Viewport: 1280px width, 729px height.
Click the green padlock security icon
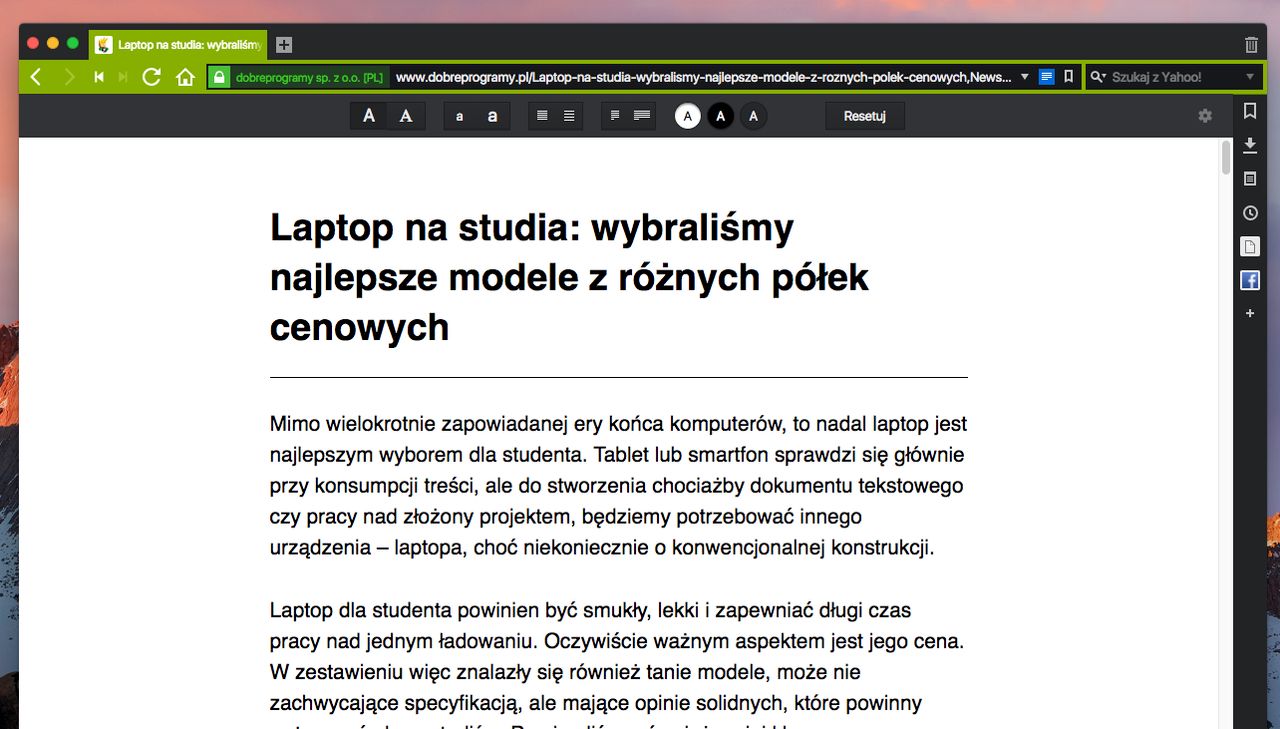[219, 77]
